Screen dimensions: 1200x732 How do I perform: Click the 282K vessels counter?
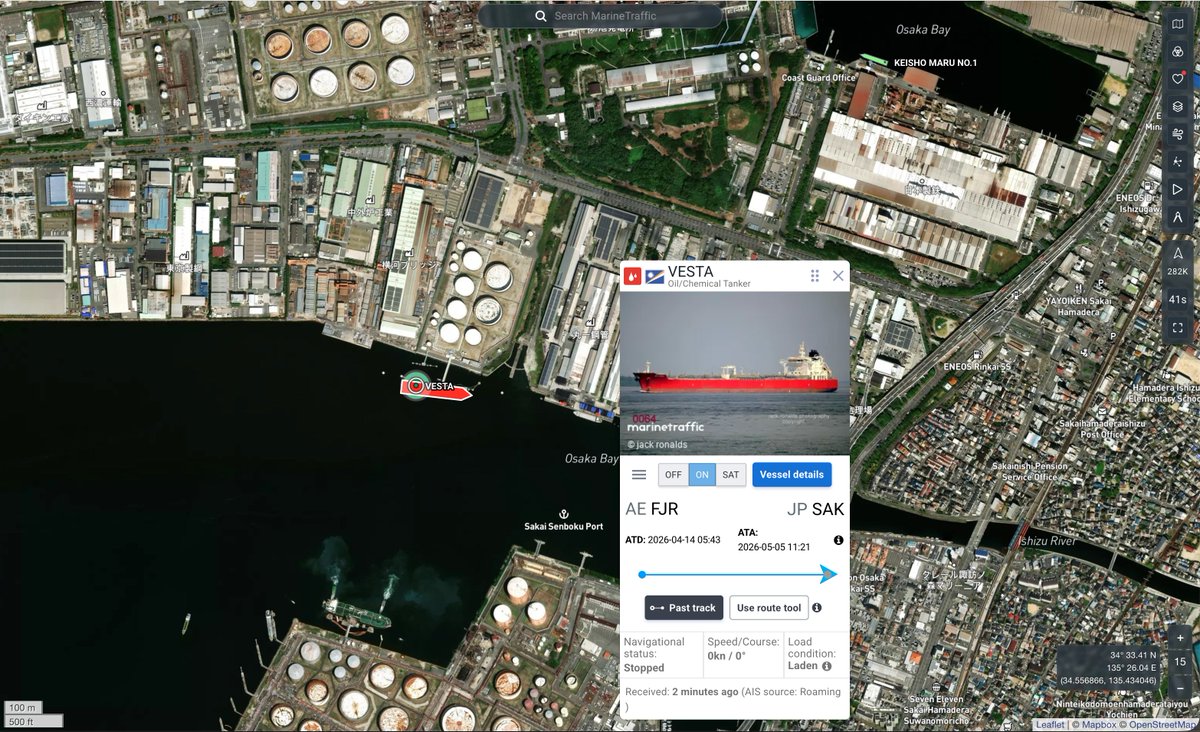click(1178, 262)
